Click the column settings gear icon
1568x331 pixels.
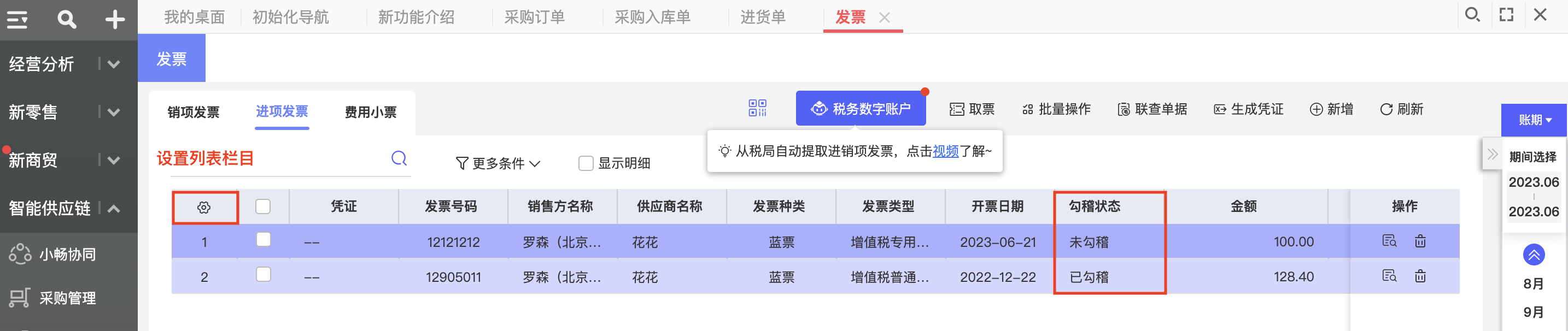click(x=204, y=208)
